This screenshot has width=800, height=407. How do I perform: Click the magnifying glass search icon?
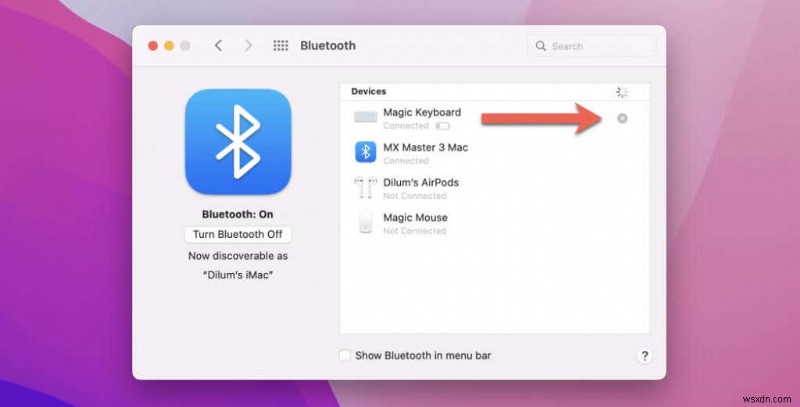541,46
